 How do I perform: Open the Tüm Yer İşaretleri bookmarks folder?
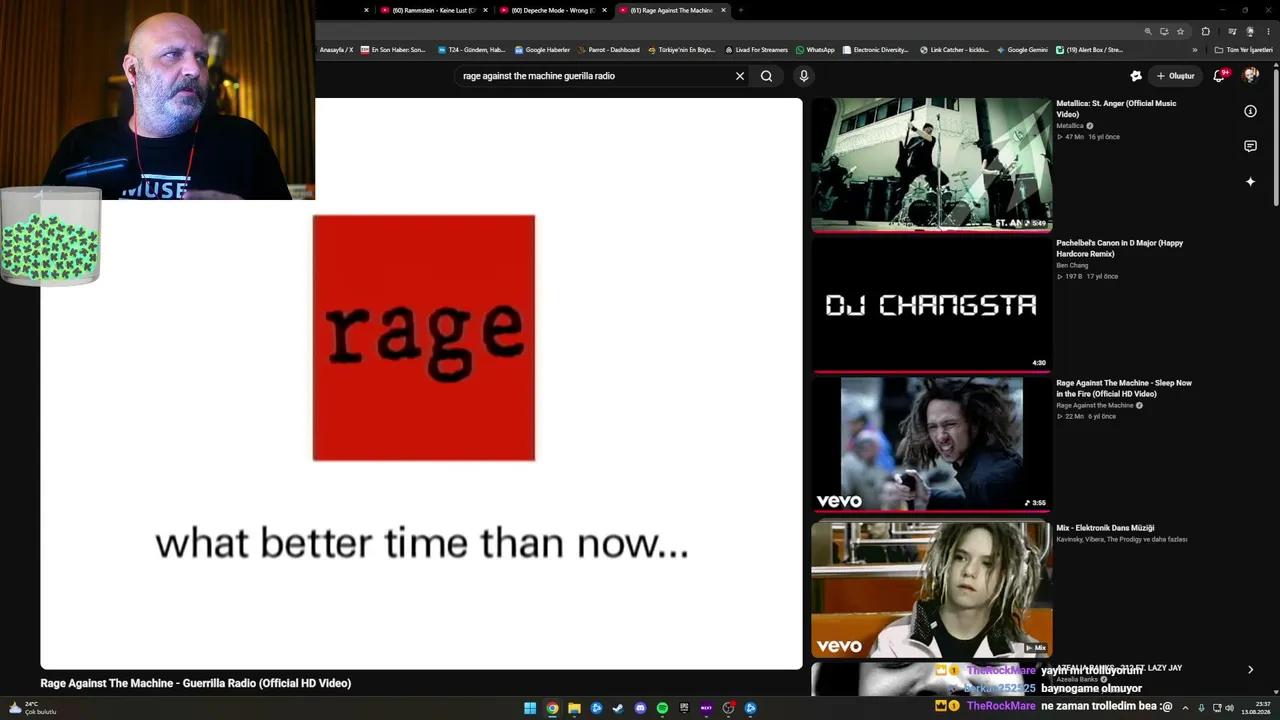1244,50
